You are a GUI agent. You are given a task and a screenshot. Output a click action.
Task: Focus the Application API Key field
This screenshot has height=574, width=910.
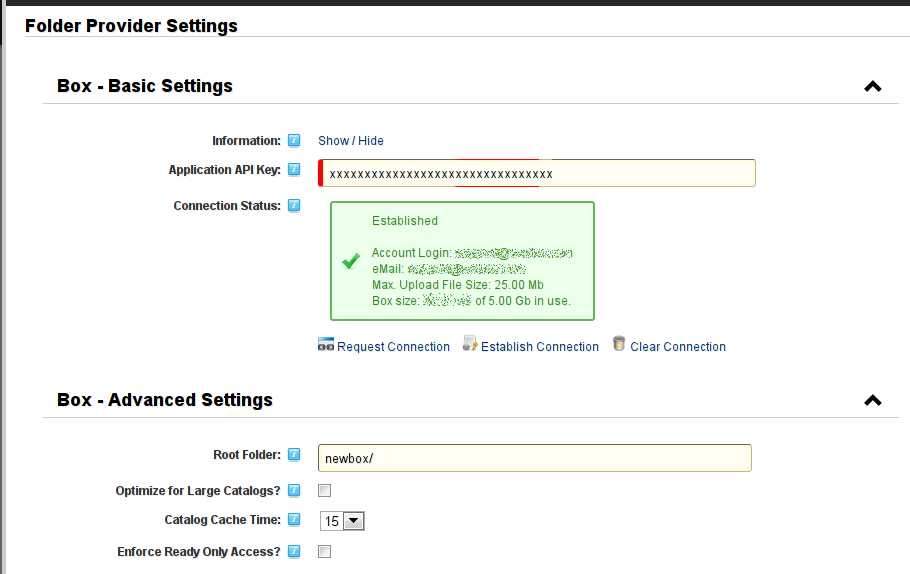537,173
